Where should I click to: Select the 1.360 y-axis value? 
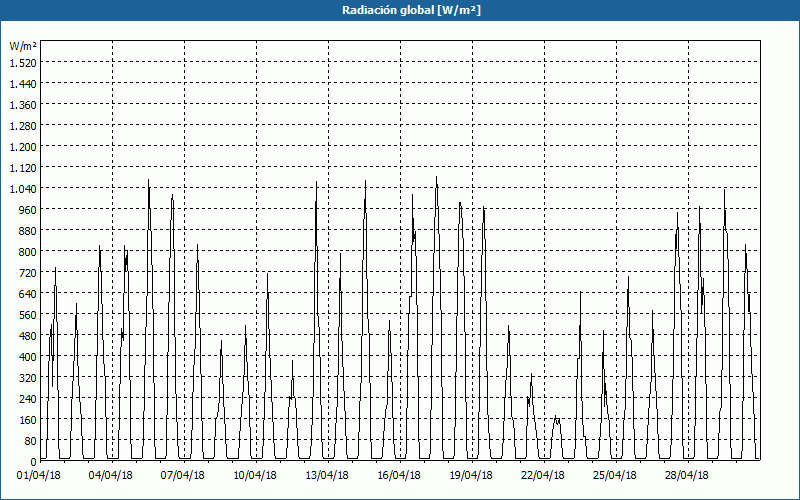point(23,105)
